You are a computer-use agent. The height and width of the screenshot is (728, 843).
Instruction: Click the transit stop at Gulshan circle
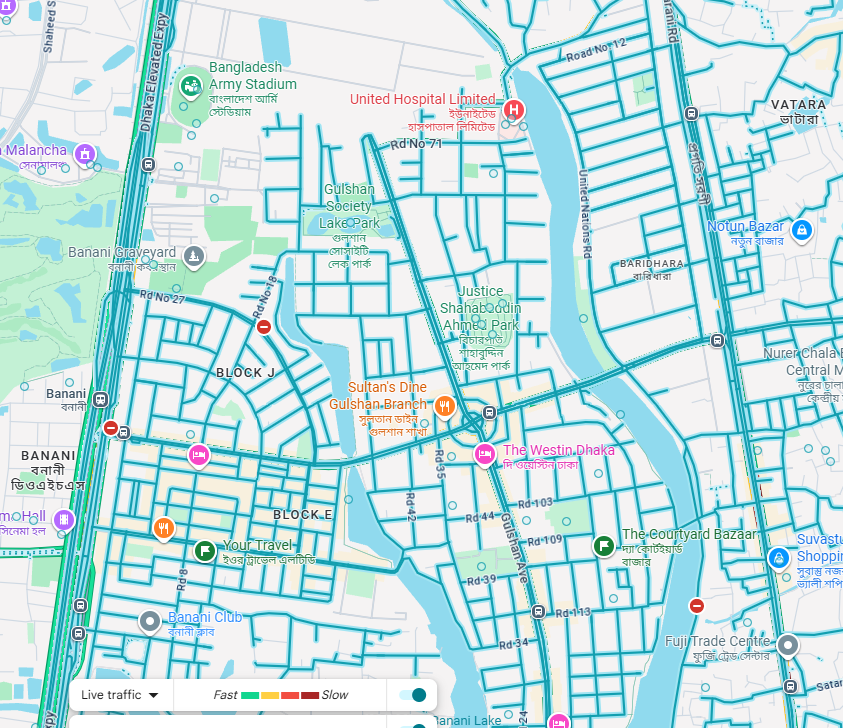[x=489, y=412]
